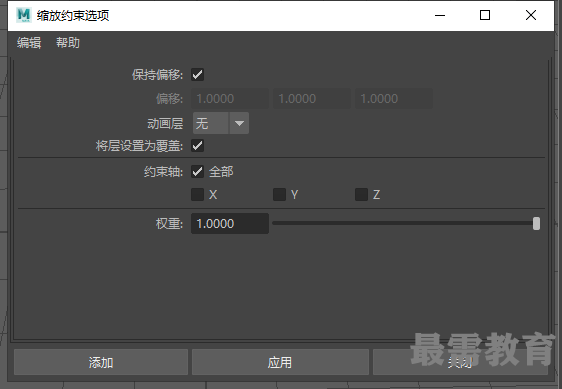562x389 pixels.
Task: Click the first 偏移 value field
Action: point(230,99)
